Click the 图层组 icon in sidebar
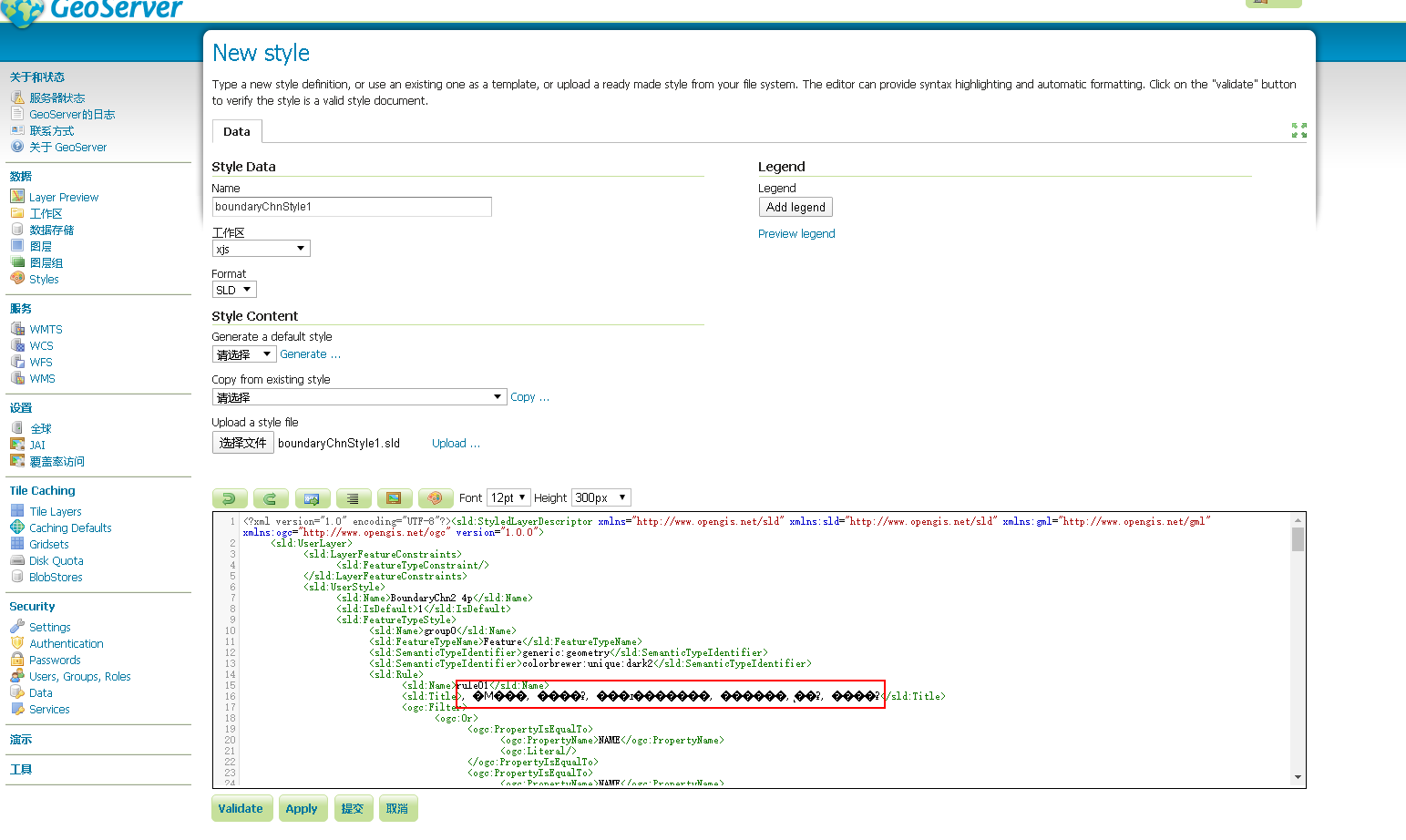This screenshot has height=840, width=1406. click(17, 261)
